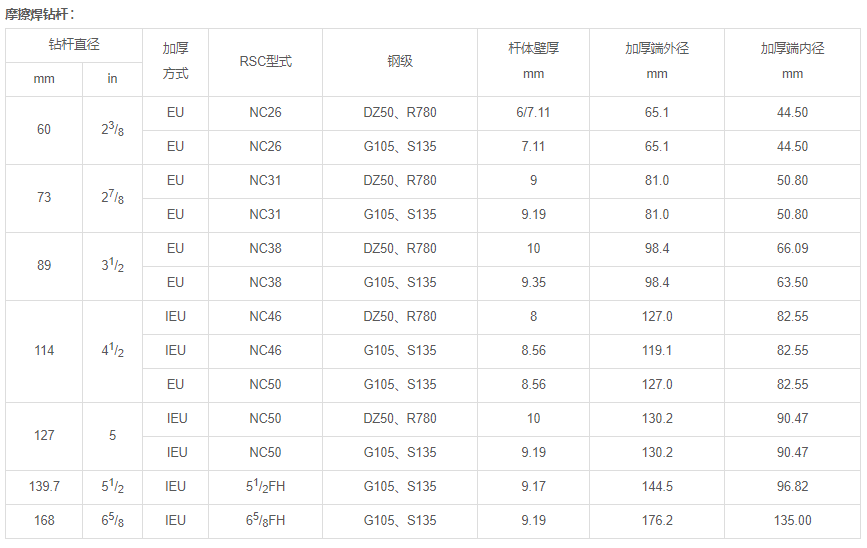
Task: Select the 6⁵/₈FH connection type cell
Action: [265, 520]
